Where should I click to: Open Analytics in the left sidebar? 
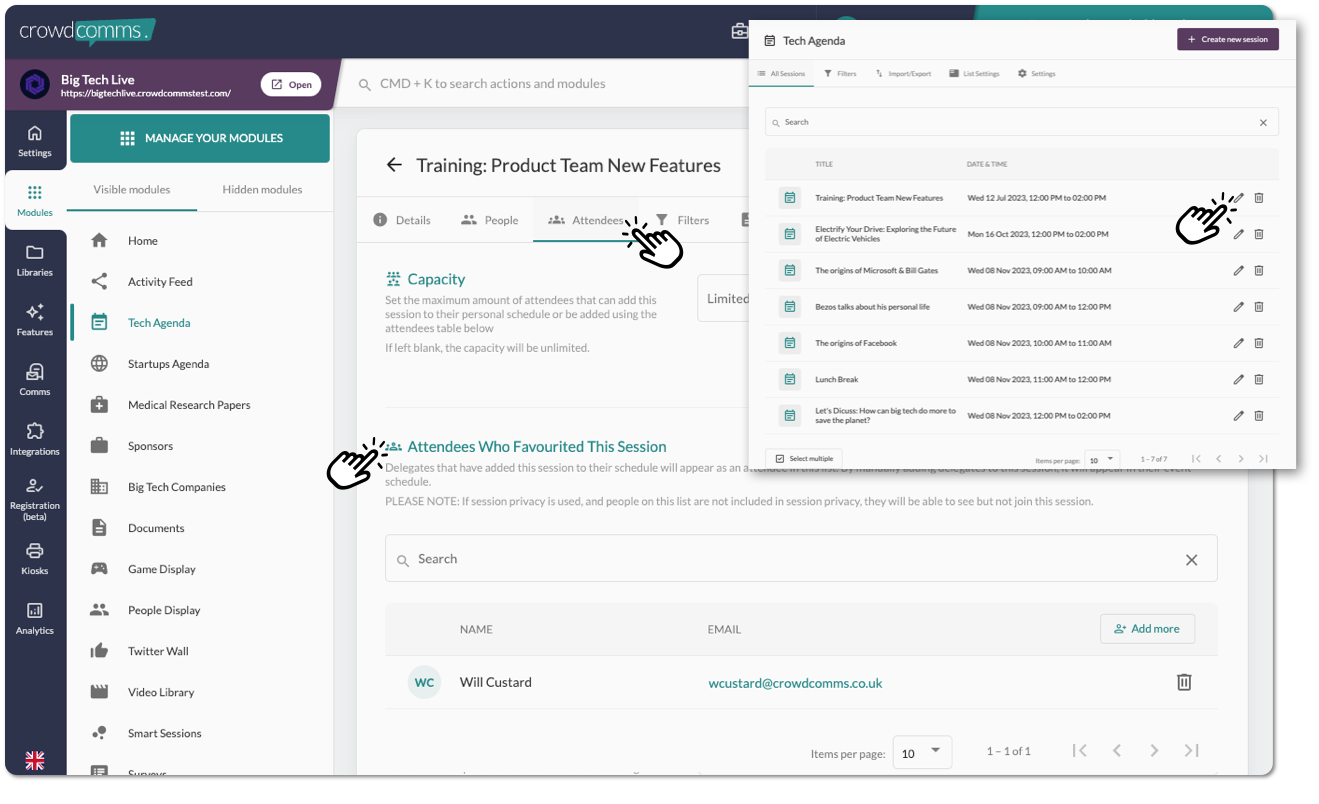tap(35, 618)
